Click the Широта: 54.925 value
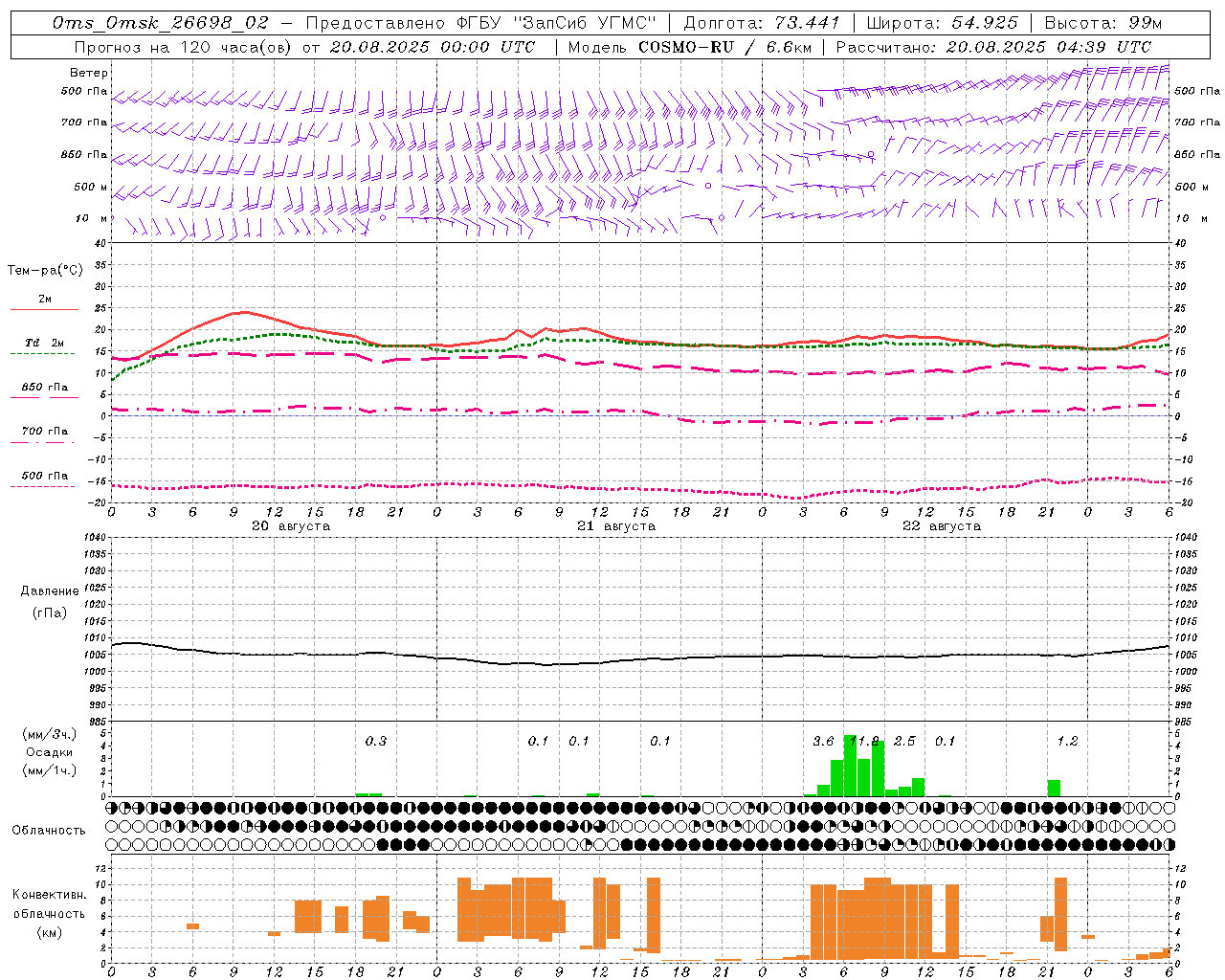Viewport: 1225px width, 980px height. point(942,23)
